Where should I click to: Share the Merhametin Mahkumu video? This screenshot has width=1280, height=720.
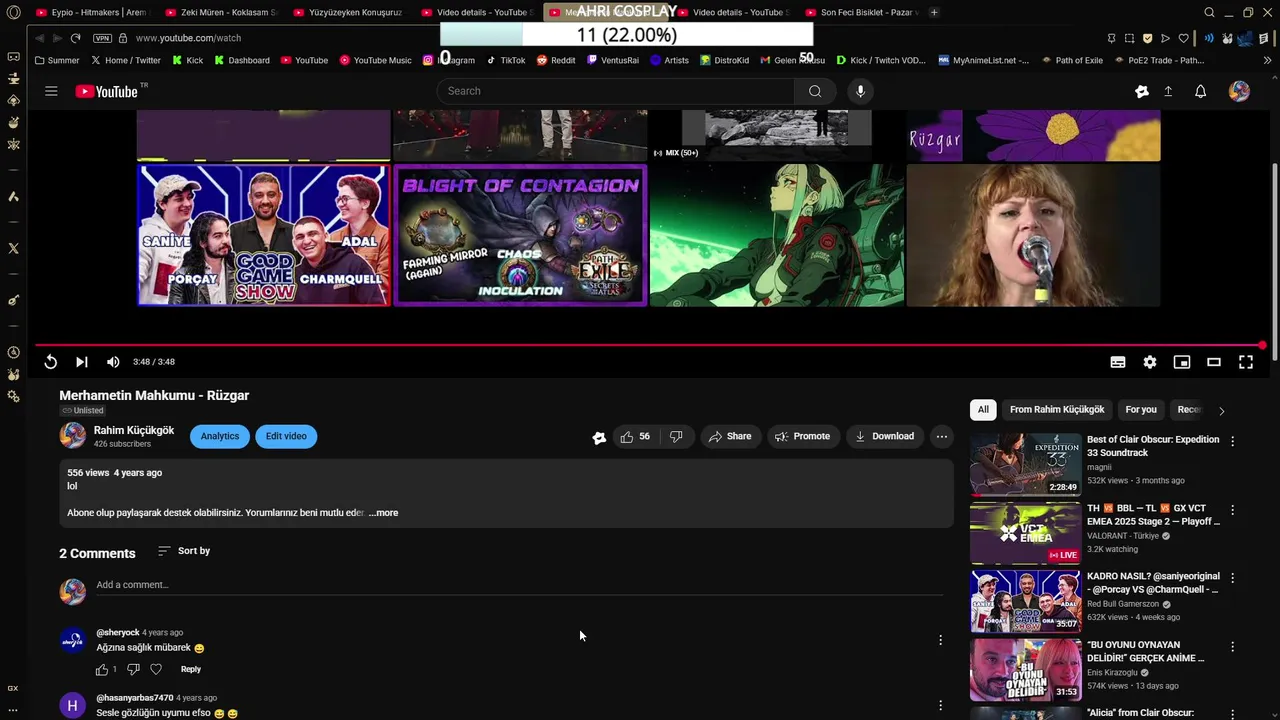click(x=730, y=436)
